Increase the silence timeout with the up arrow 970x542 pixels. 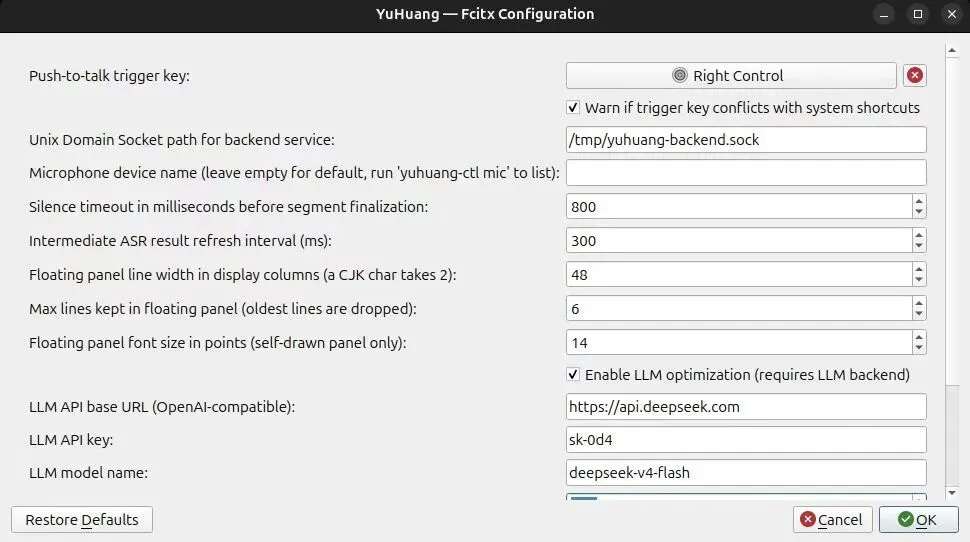[x=919, y=200]
